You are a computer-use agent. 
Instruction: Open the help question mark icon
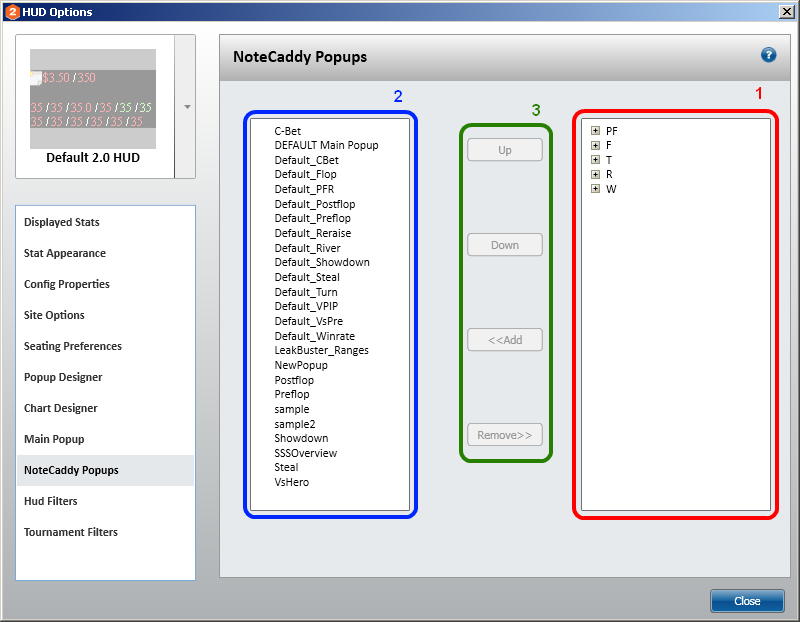click(x=768, y=55)
